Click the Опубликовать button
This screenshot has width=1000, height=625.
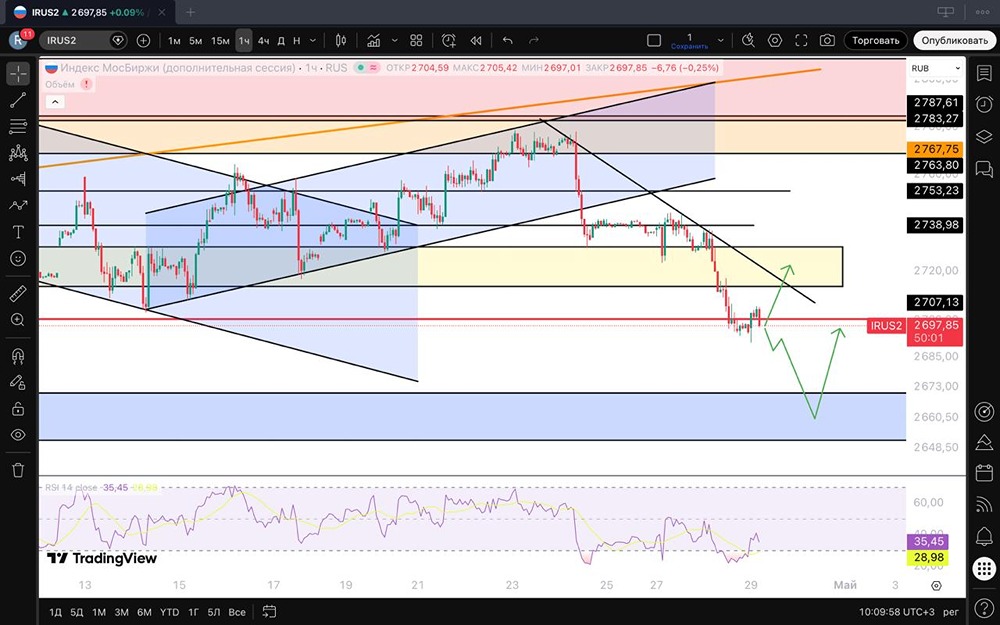pyautogui.click(x=955, y=40)
